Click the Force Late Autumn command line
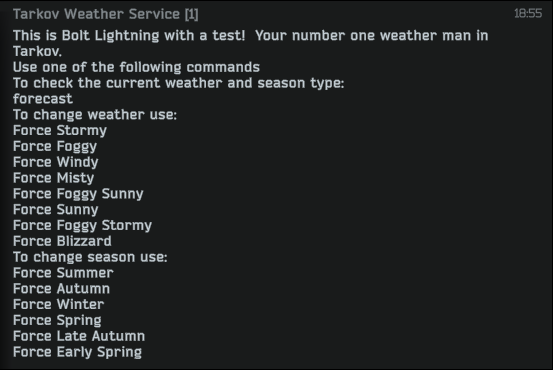This screenshot has height=370, width=553. [79, 336]
